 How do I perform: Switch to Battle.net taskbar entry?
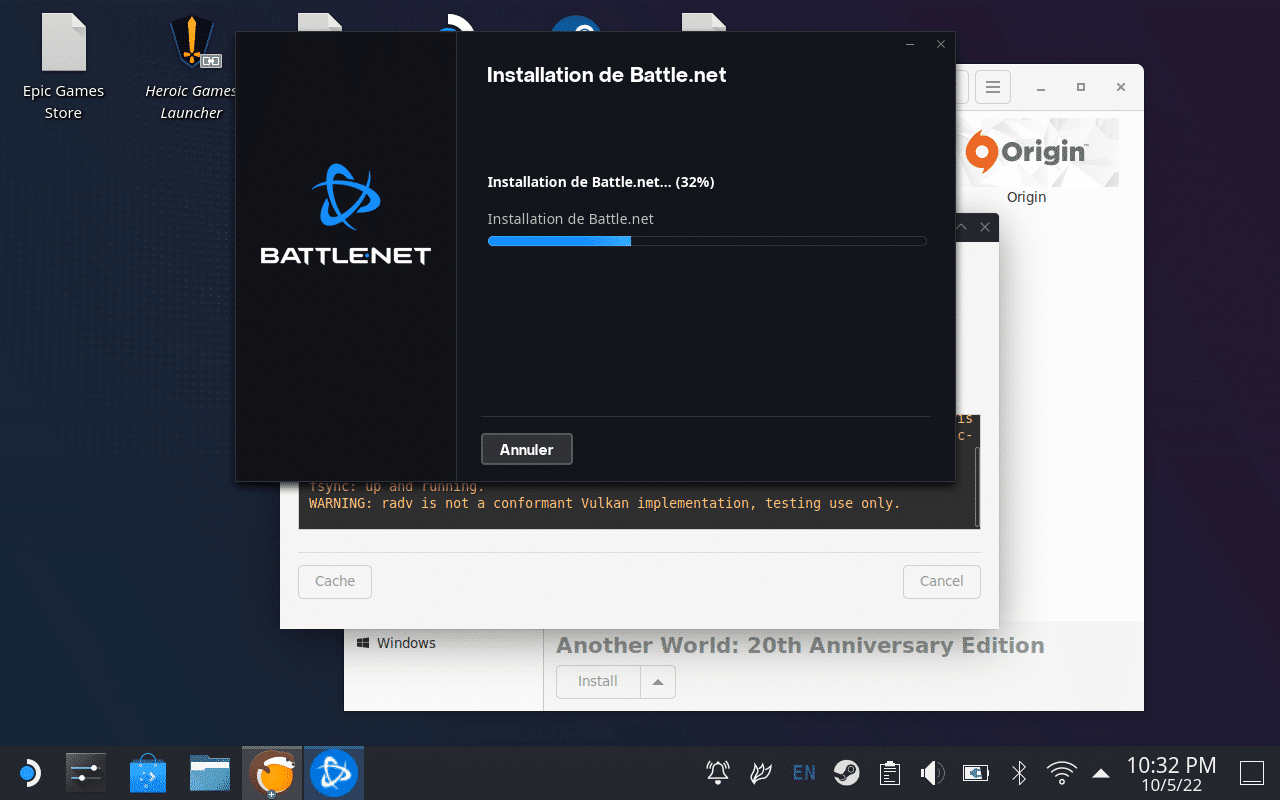tap(334, 773)
